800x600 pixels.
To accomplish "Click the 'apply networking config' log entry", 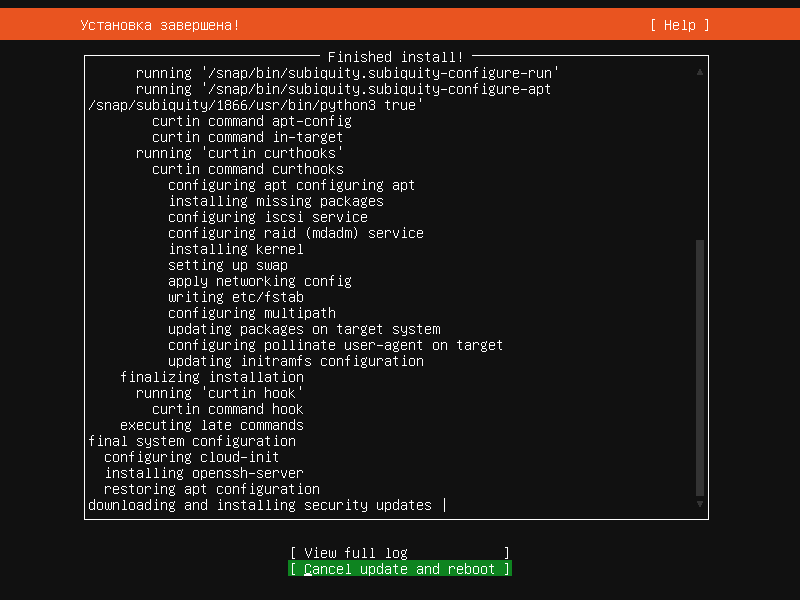I will 259,281.
